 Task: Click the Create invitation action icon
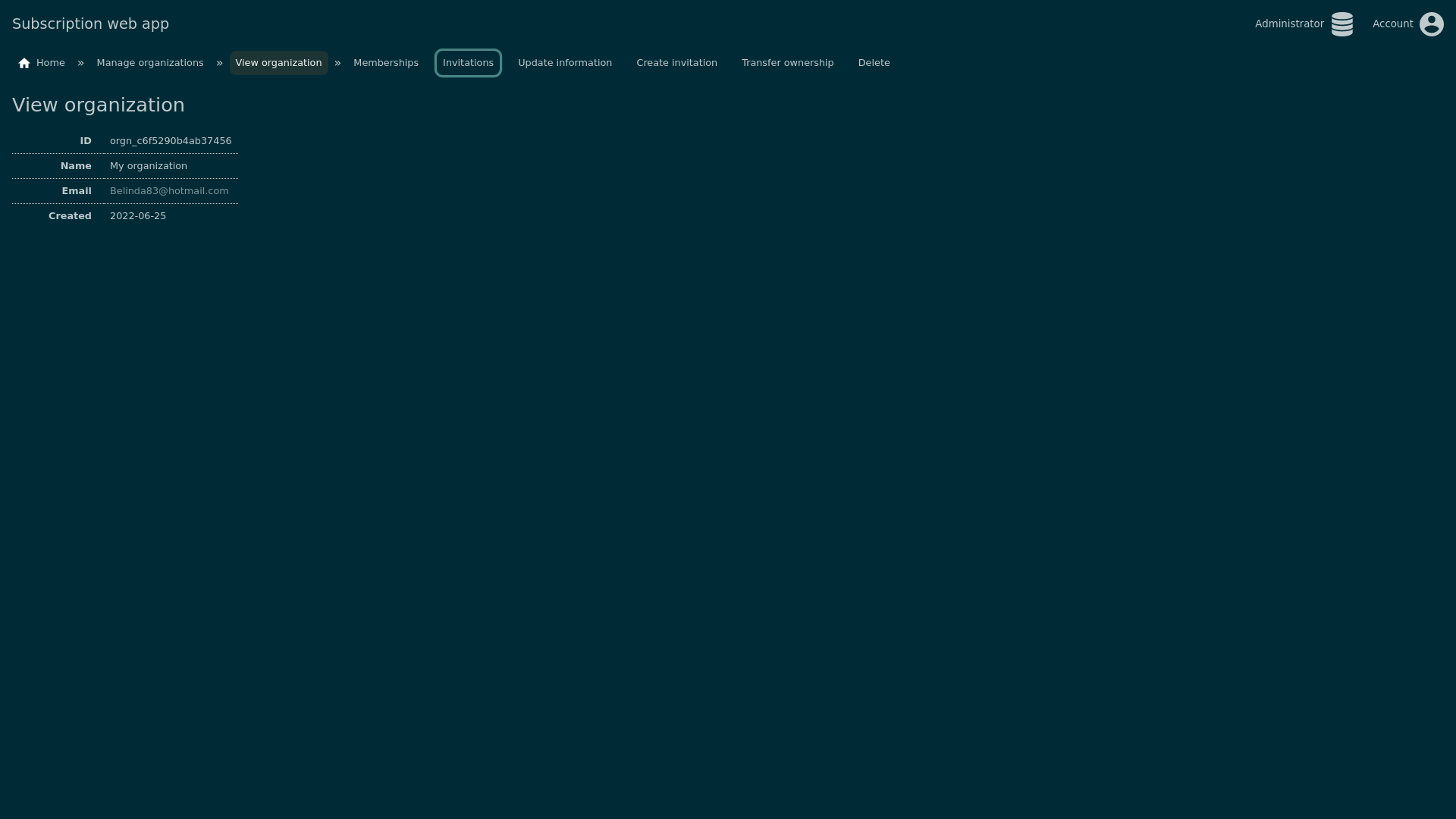click(676, 62)
